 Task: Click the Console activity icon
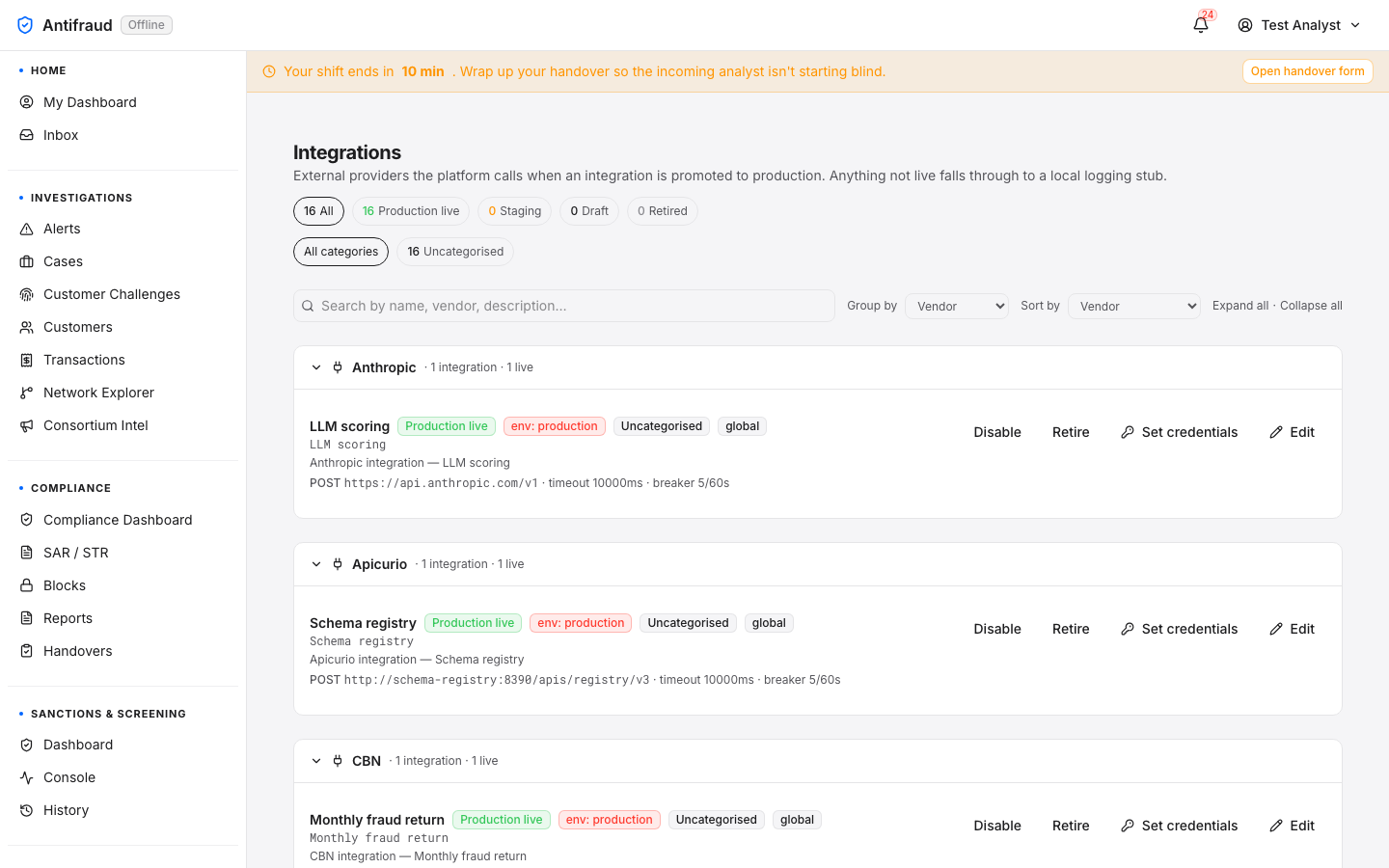[27, 777]
